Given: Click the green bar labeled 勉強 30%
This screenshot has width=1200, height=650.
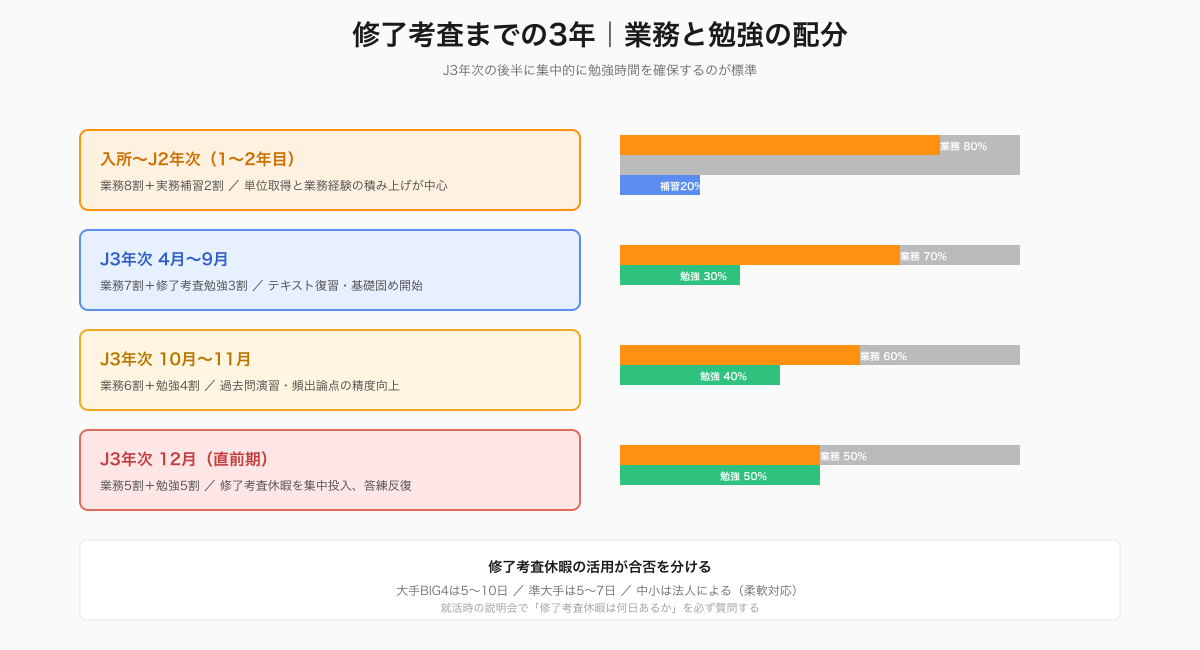Looking at the screenshot, I should click(680, 275).
